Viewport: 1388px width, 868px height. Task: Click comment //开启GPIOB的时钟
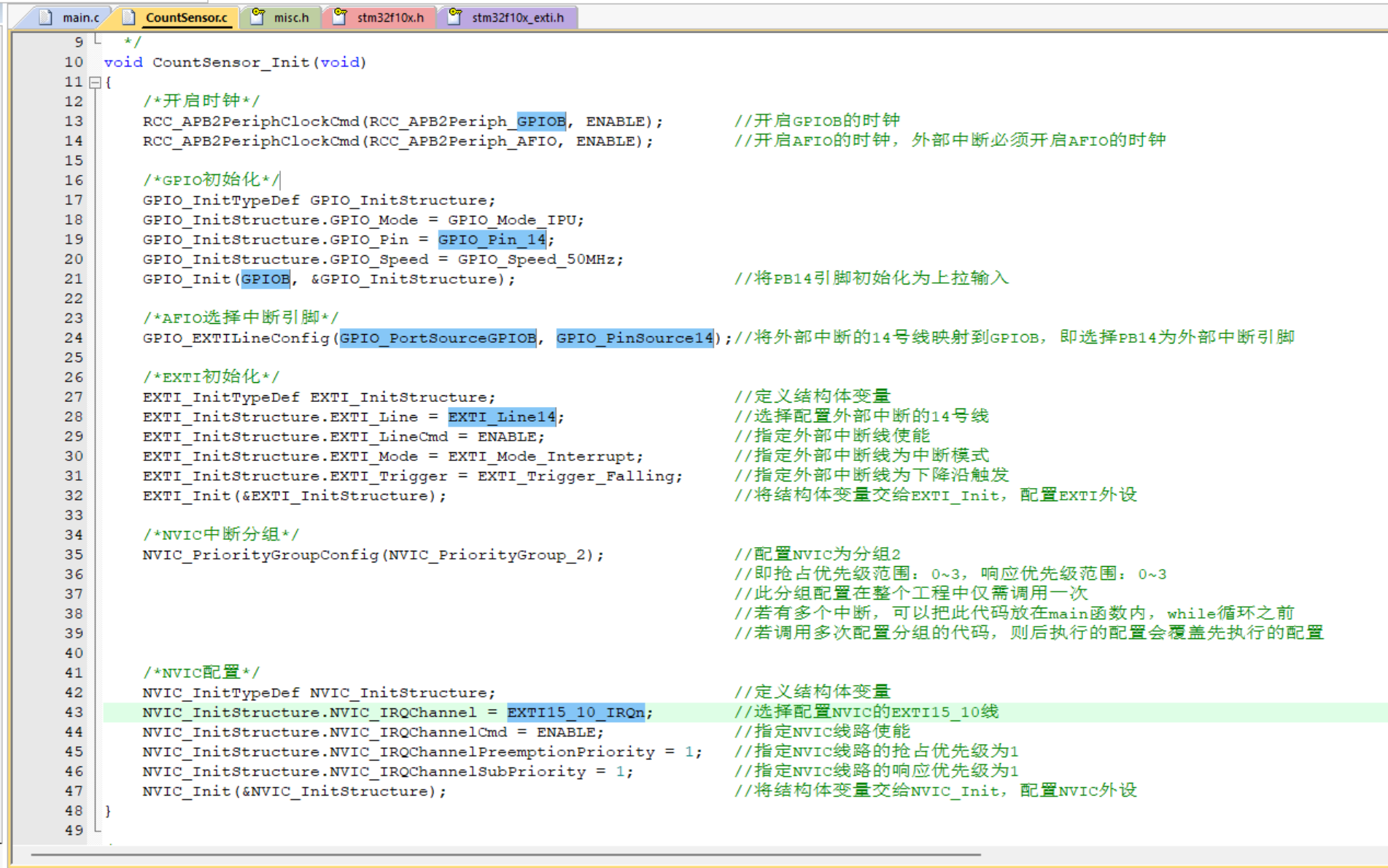(x=818, y=120)
